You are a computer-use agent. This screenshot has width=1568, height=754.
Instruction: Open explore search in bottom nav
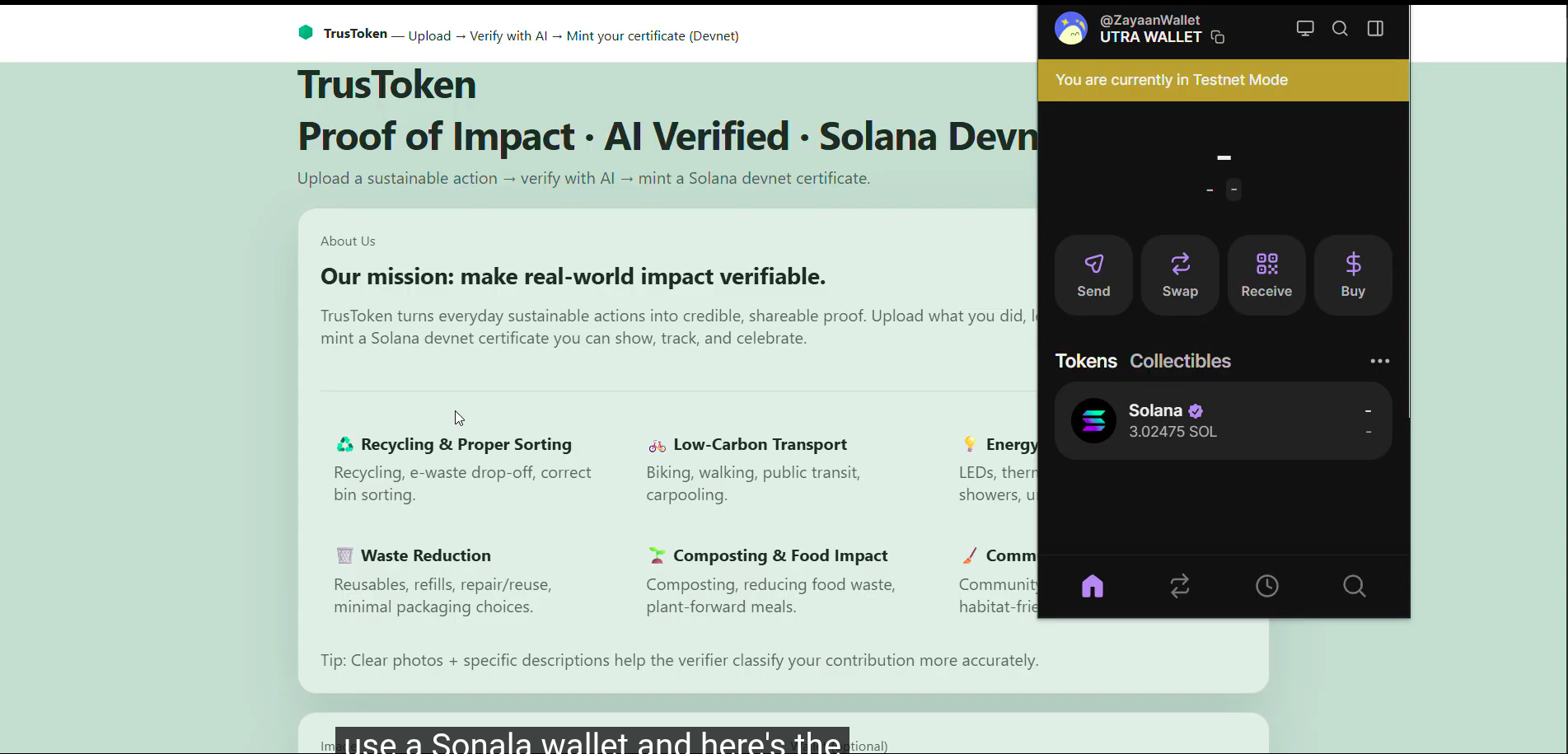tap(1355, 586)
